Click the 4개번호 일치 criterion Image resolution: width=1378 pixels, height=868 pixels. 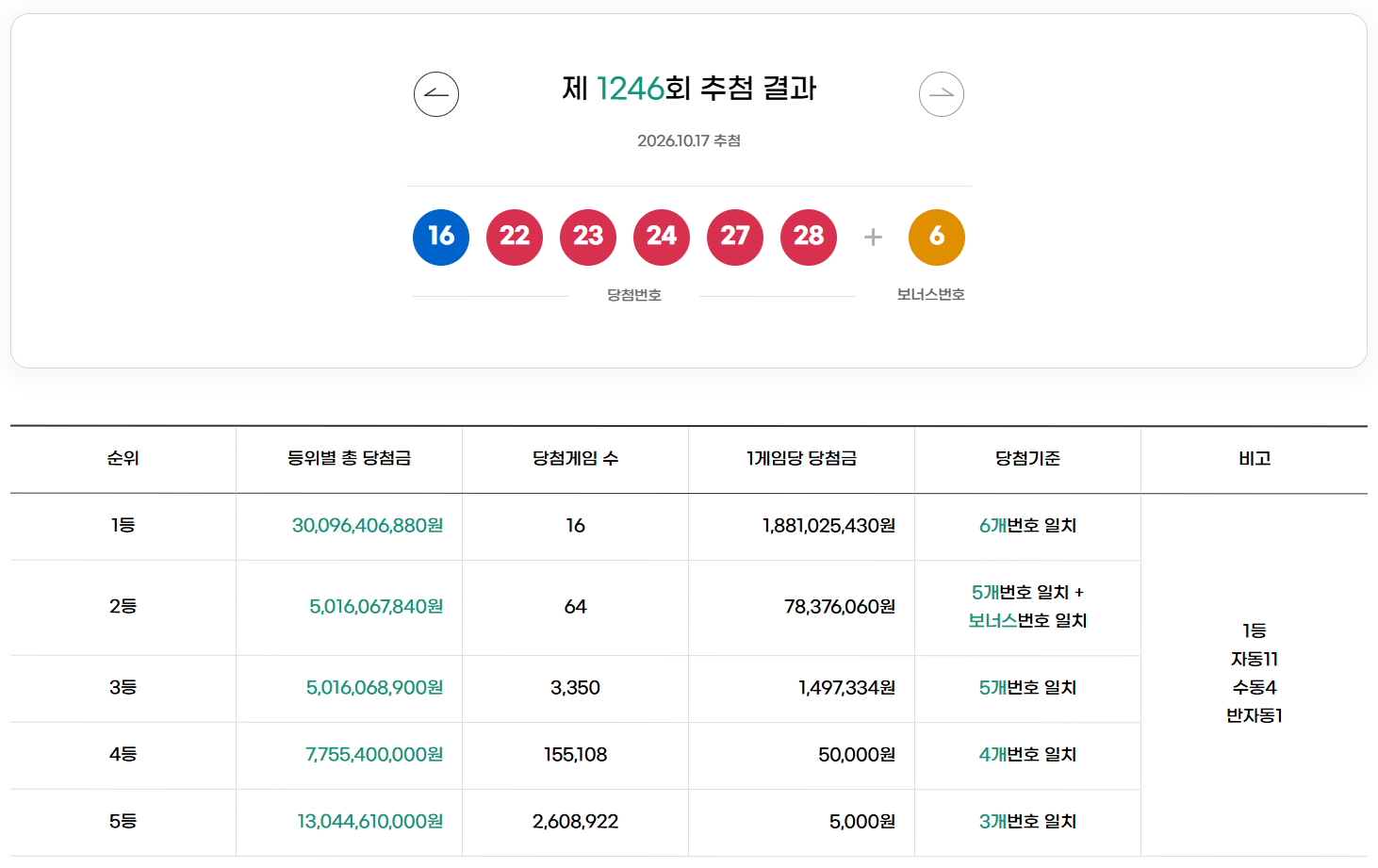click(1028, 754)
